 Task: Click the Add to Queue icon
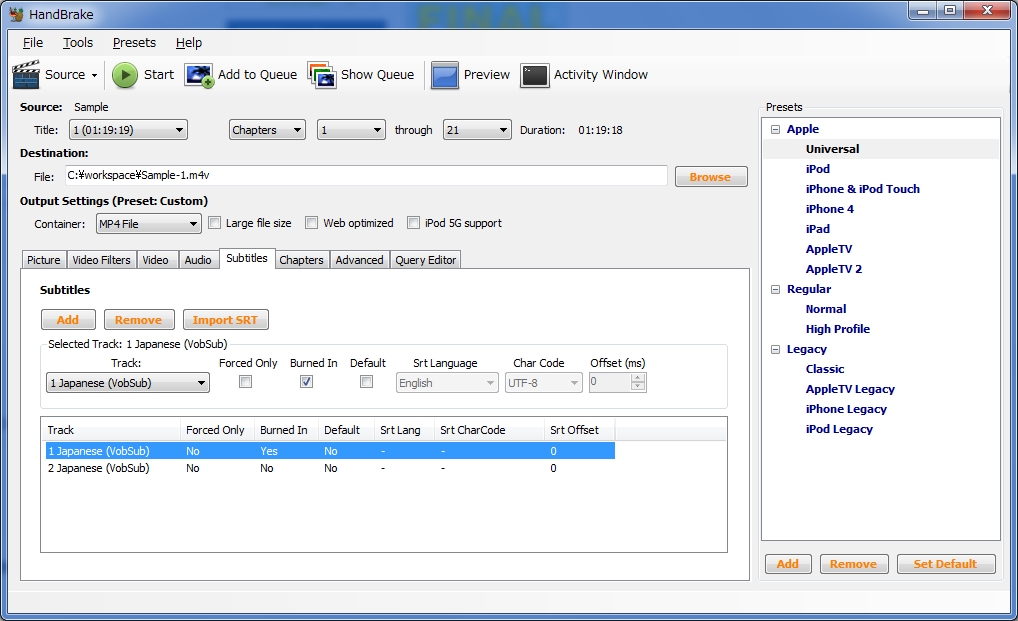[199, 75]
